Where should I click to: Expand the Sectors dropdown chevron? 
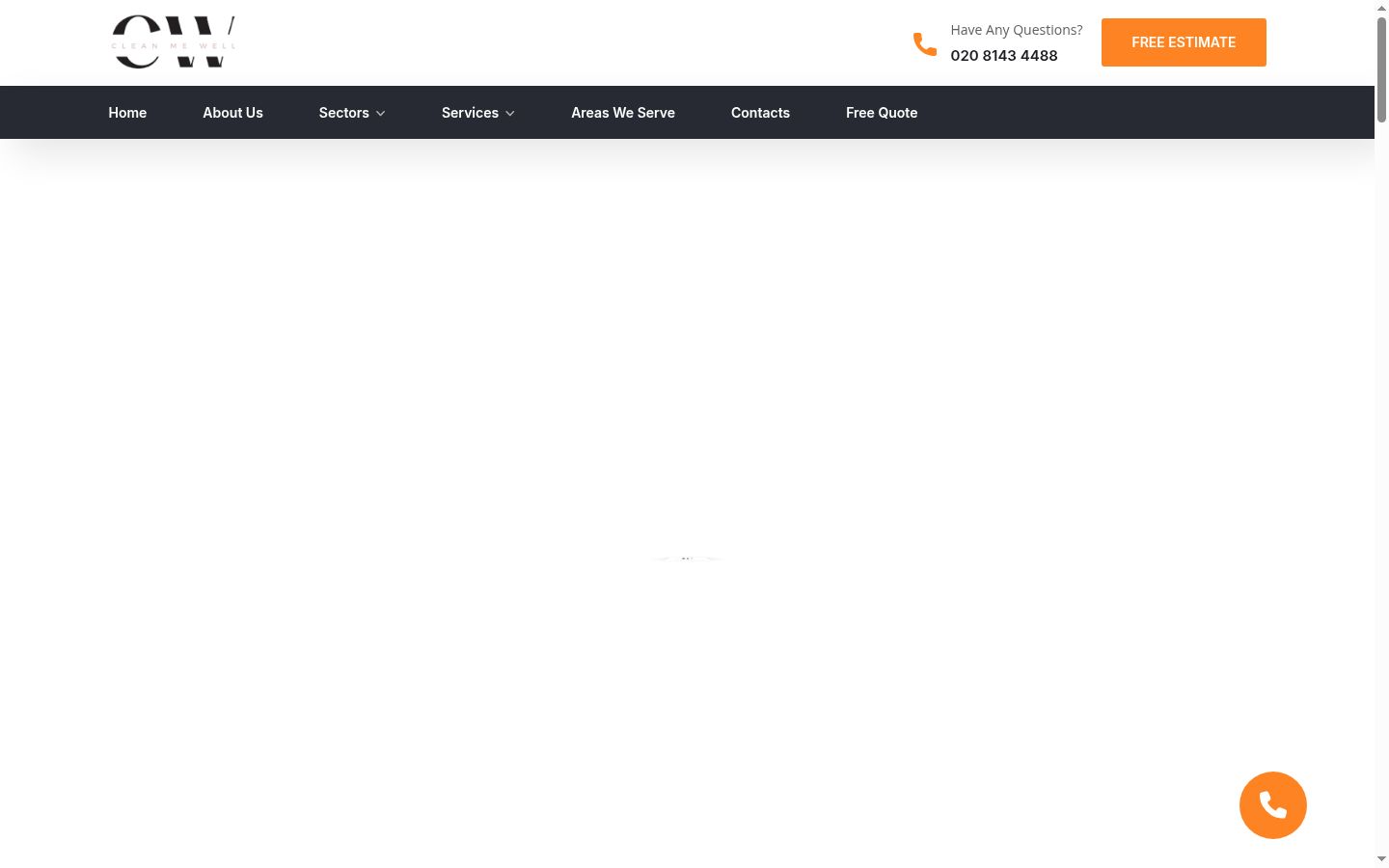click(381, 114)
